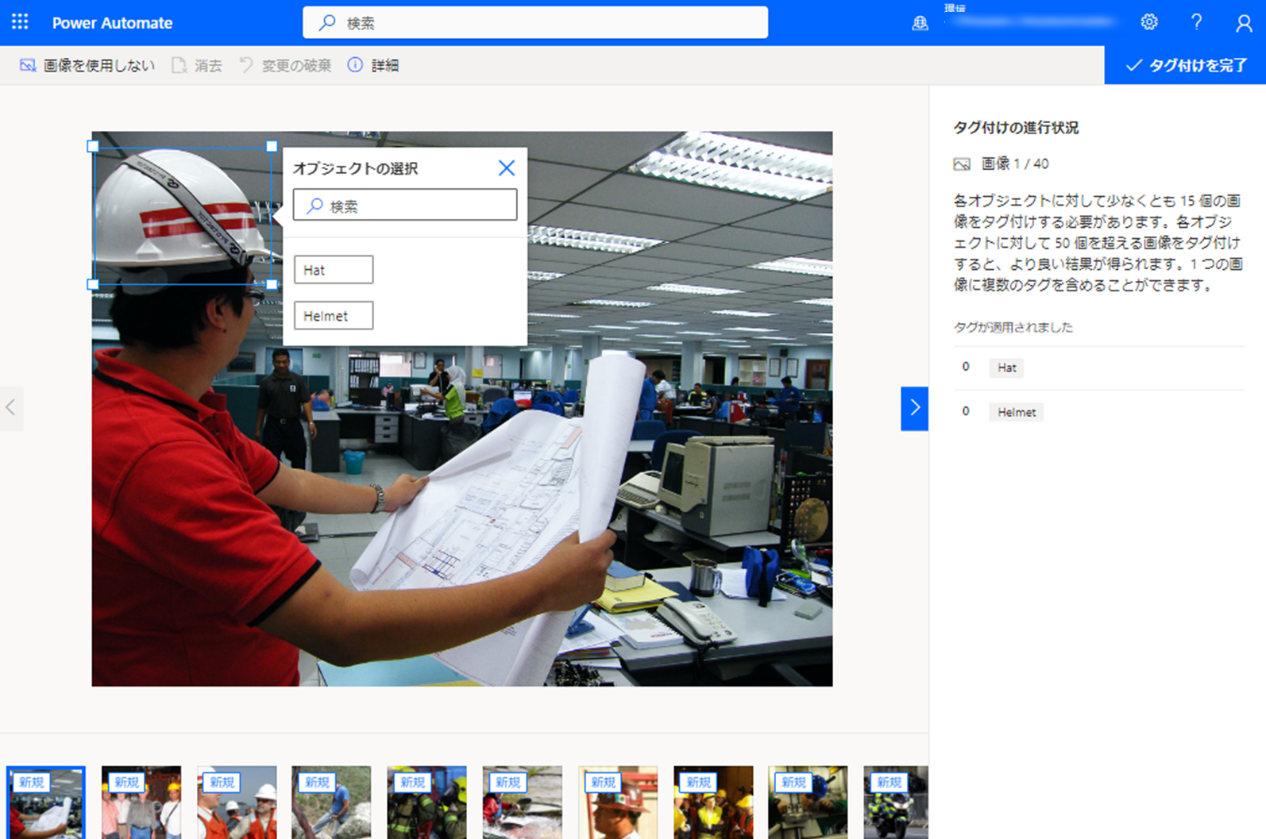This screenshot has height=839, width=1266.
Task: Focus the top 検索 search box
Action: point(535,22)
